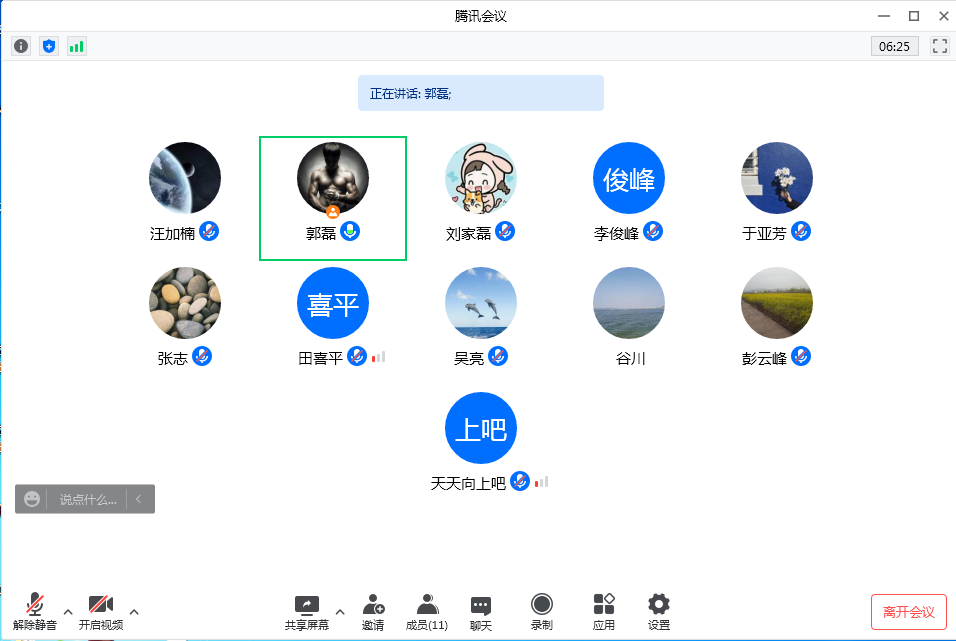This screenshot has width=956, height=641.
Task: Enter full screen mode icon
Action: [940, 46]
